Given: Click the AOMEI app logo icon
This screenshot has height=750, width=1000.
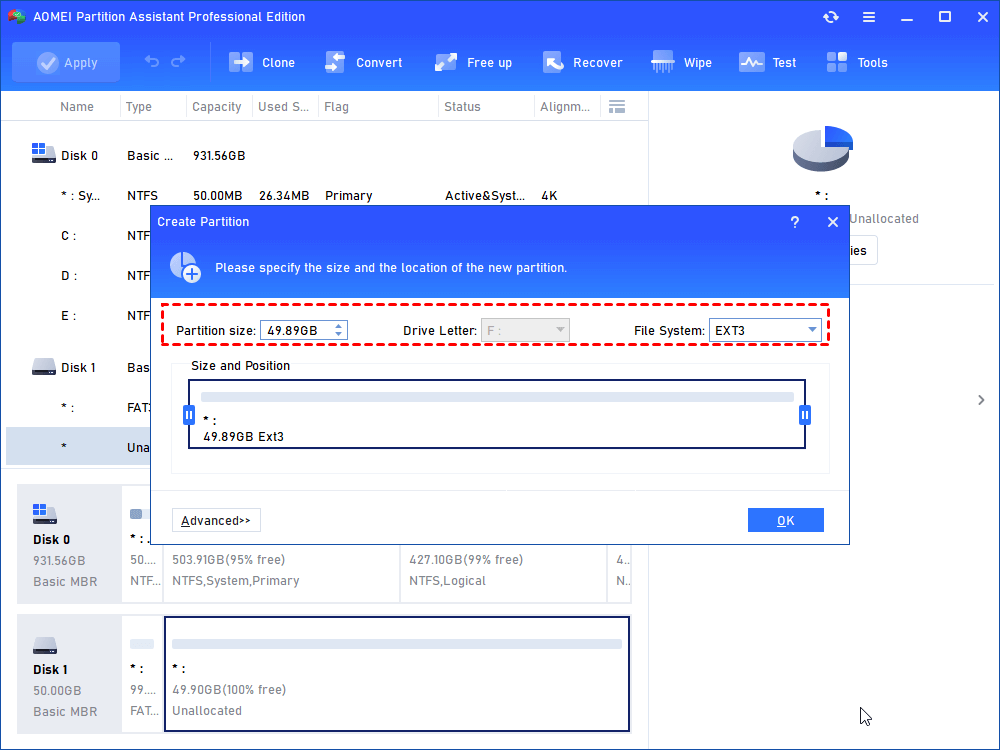Looking at the screenshot, I should pos(17,17).
